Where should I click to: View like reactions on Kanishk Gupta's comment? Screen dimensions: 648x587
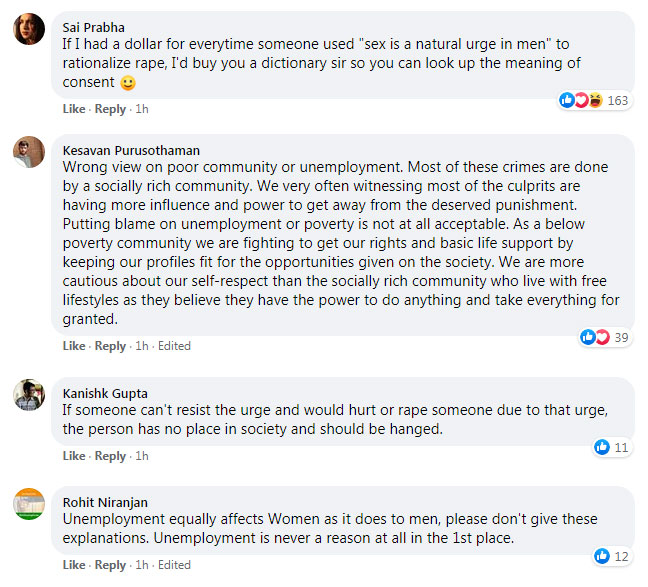pyautogui.click(x=611, y=447)
